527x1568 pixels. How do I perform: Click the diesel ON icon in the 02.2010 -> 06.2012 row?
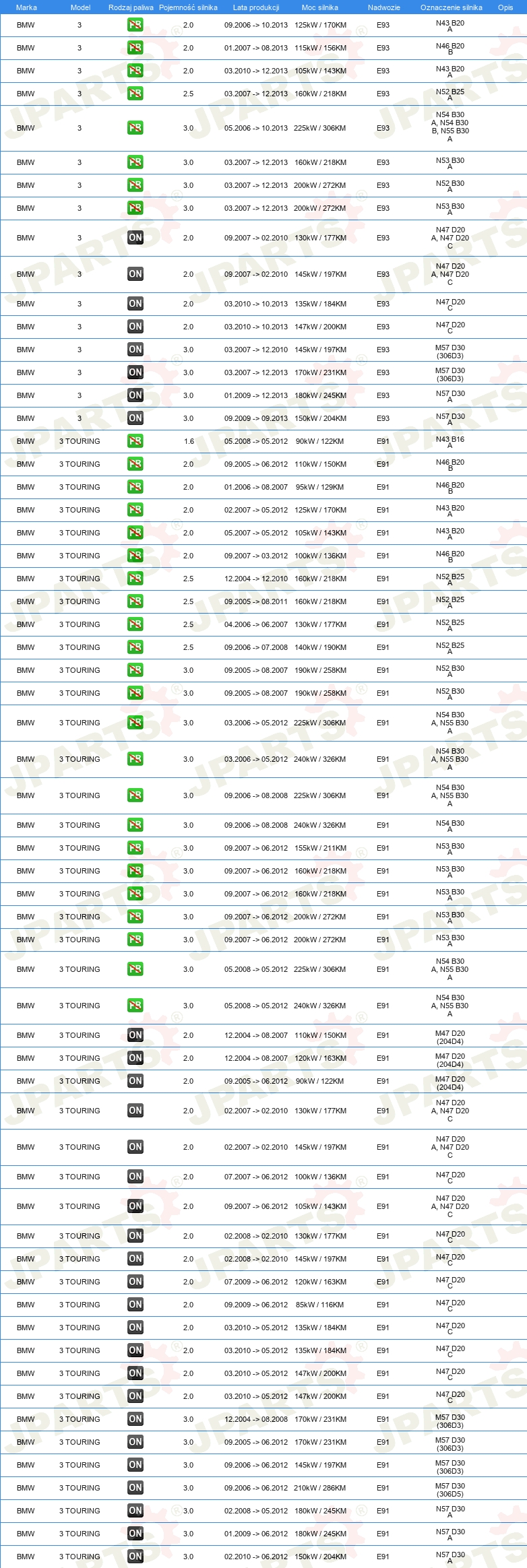(135, 1557)
